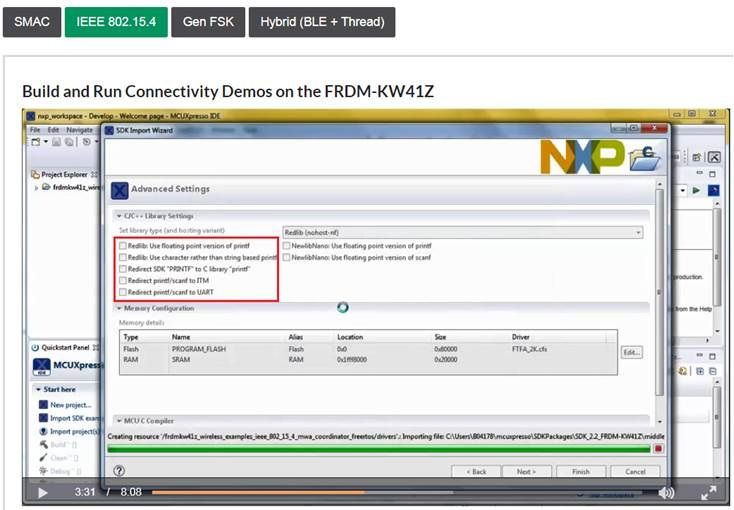The image size is (734, 510).
Task: Click the Develop perspective icon top right
Action: point(714,157)
